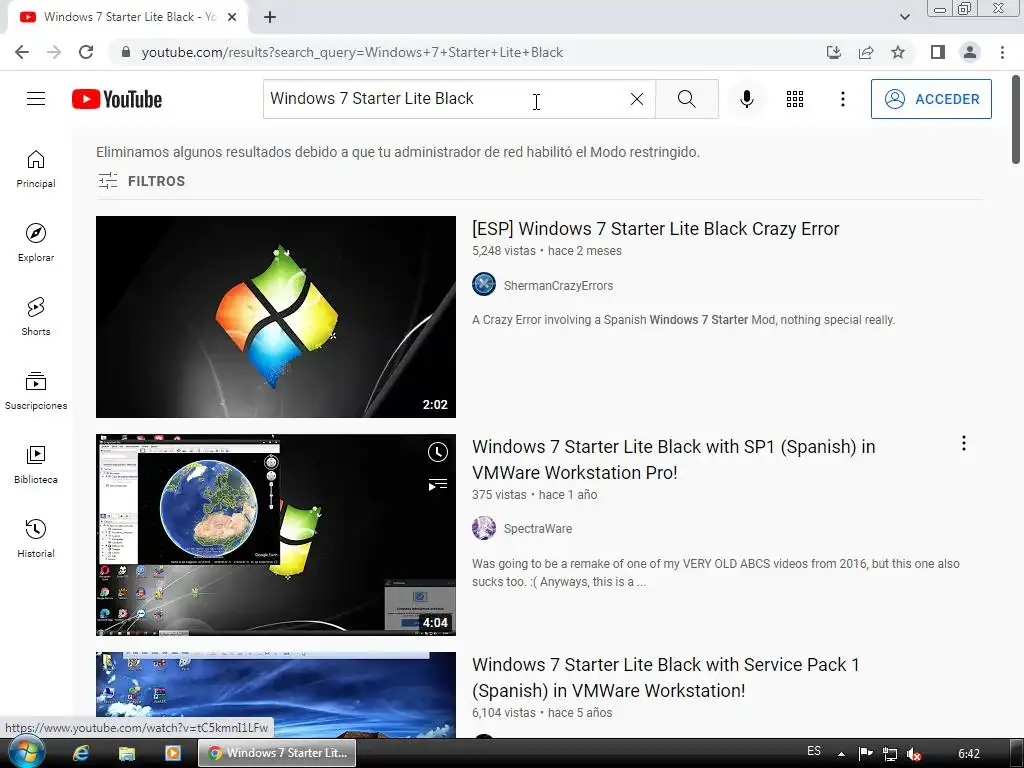Image resolution: width=1024 pixels, height=768 pixels.
Task: Open Windows Media Player from the taskbar
Action: (172, 753)
